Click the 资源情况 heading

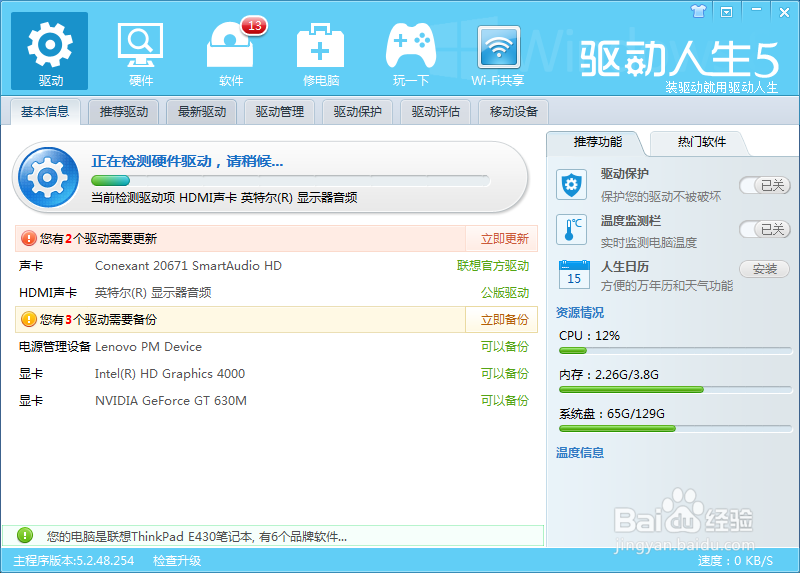tap(580, 312)
